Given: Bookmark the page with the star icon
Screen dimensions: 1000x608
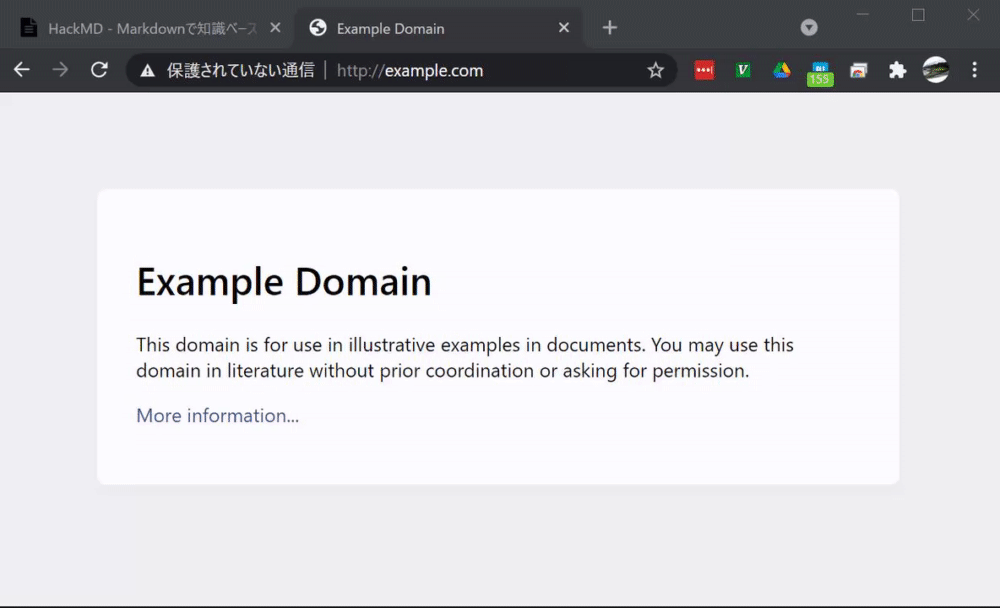Looking at the screenshot, I should tap(655, 70).
